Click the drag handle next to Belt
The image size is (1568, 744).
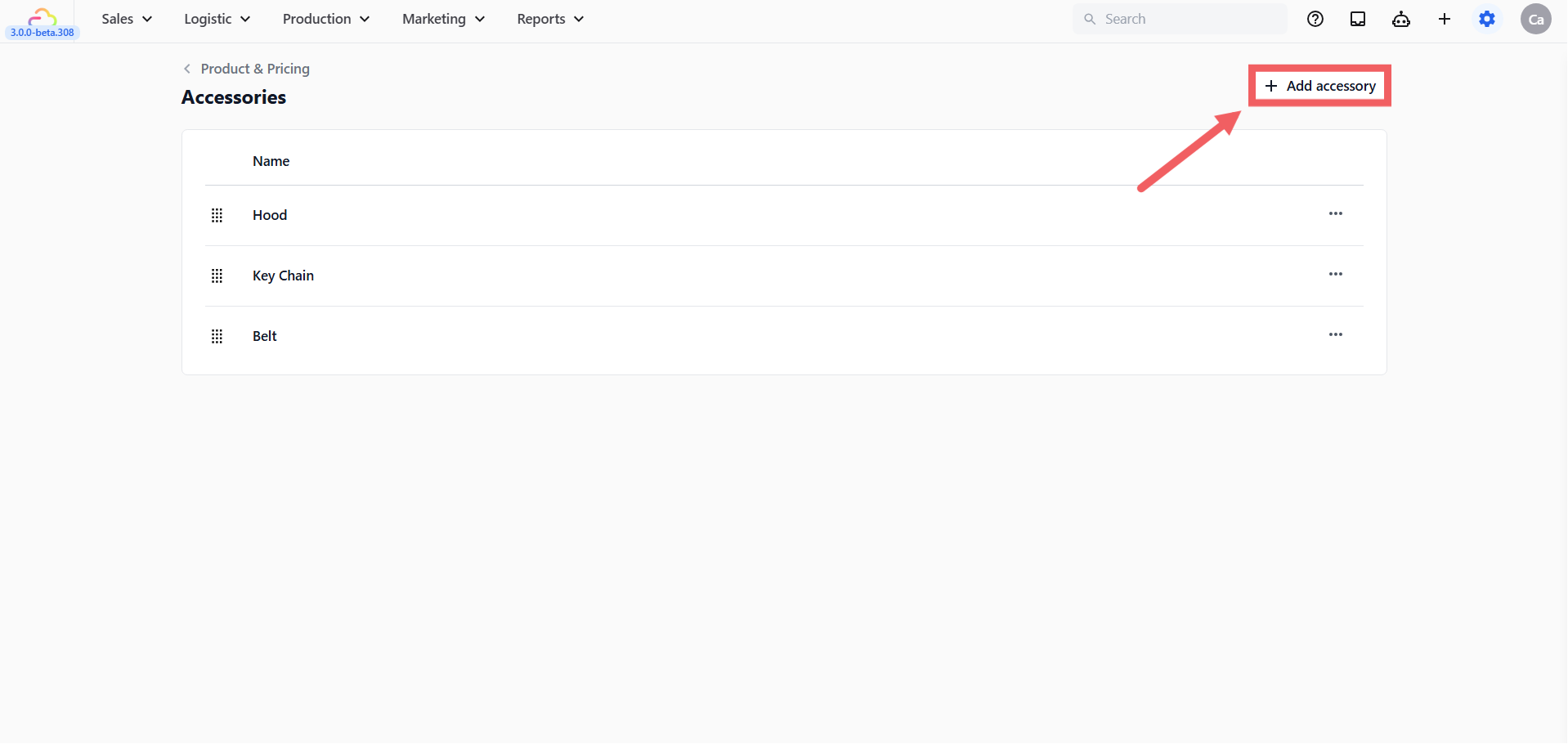tap(217, 336)
